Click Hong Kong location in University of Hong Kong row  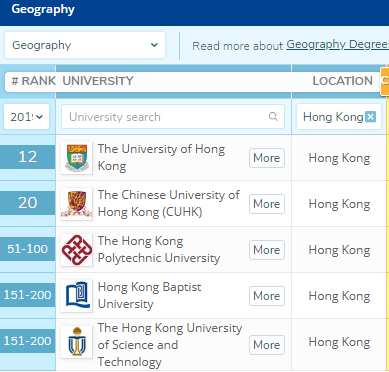(x=339, y=158)
